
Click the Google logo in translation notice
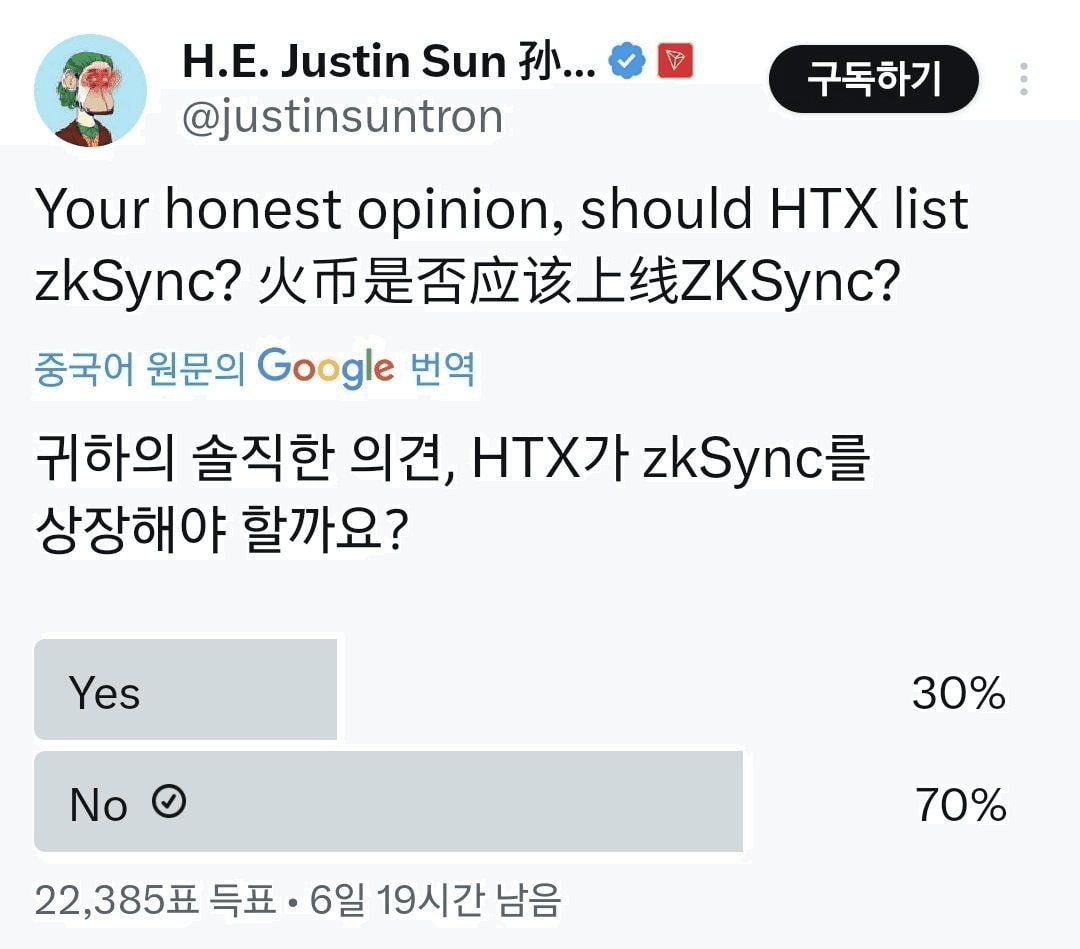[x=326, y=369]
